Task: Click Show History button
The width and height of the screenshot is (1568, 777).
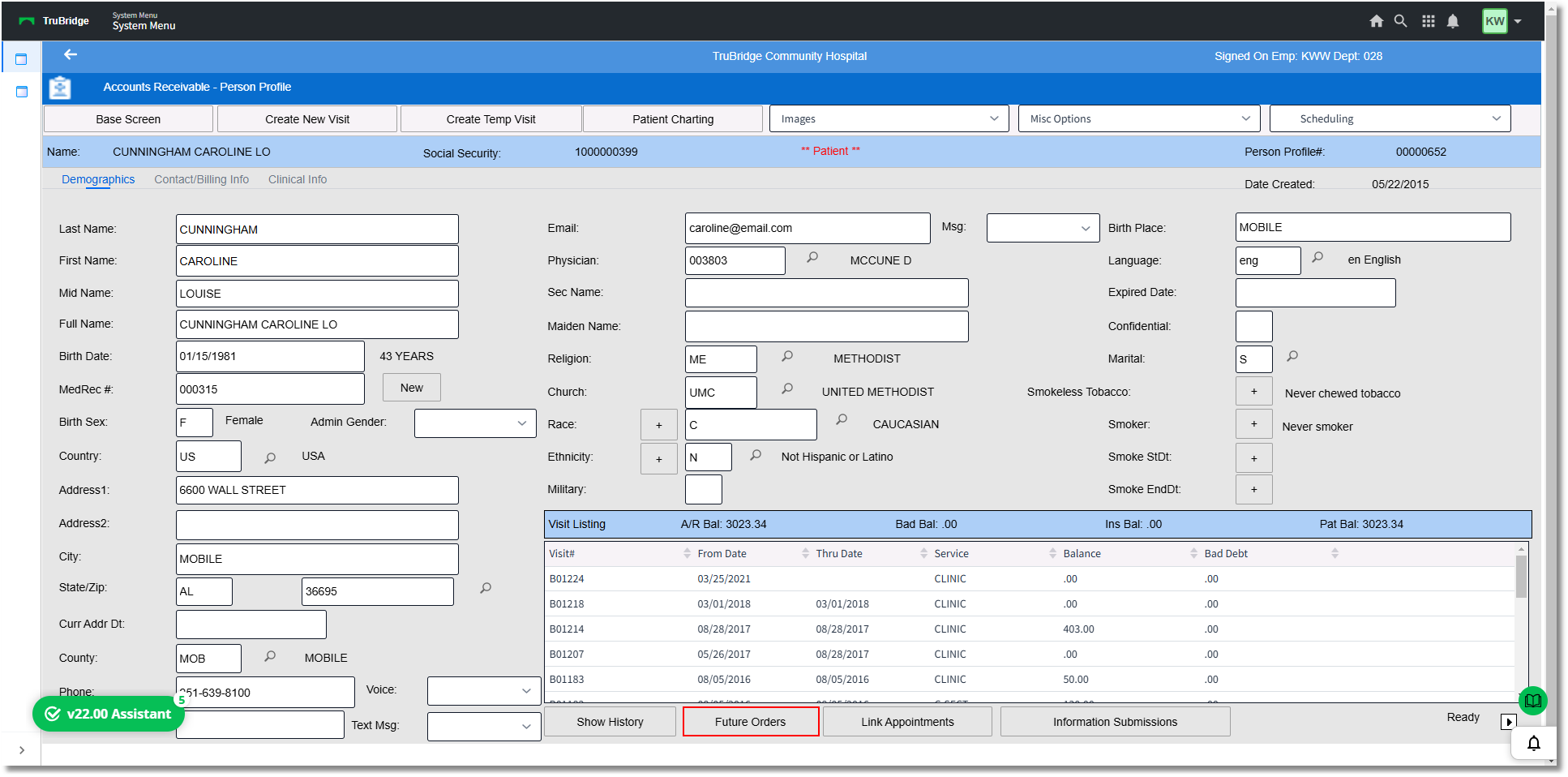Action: click(x=610, y=722)
